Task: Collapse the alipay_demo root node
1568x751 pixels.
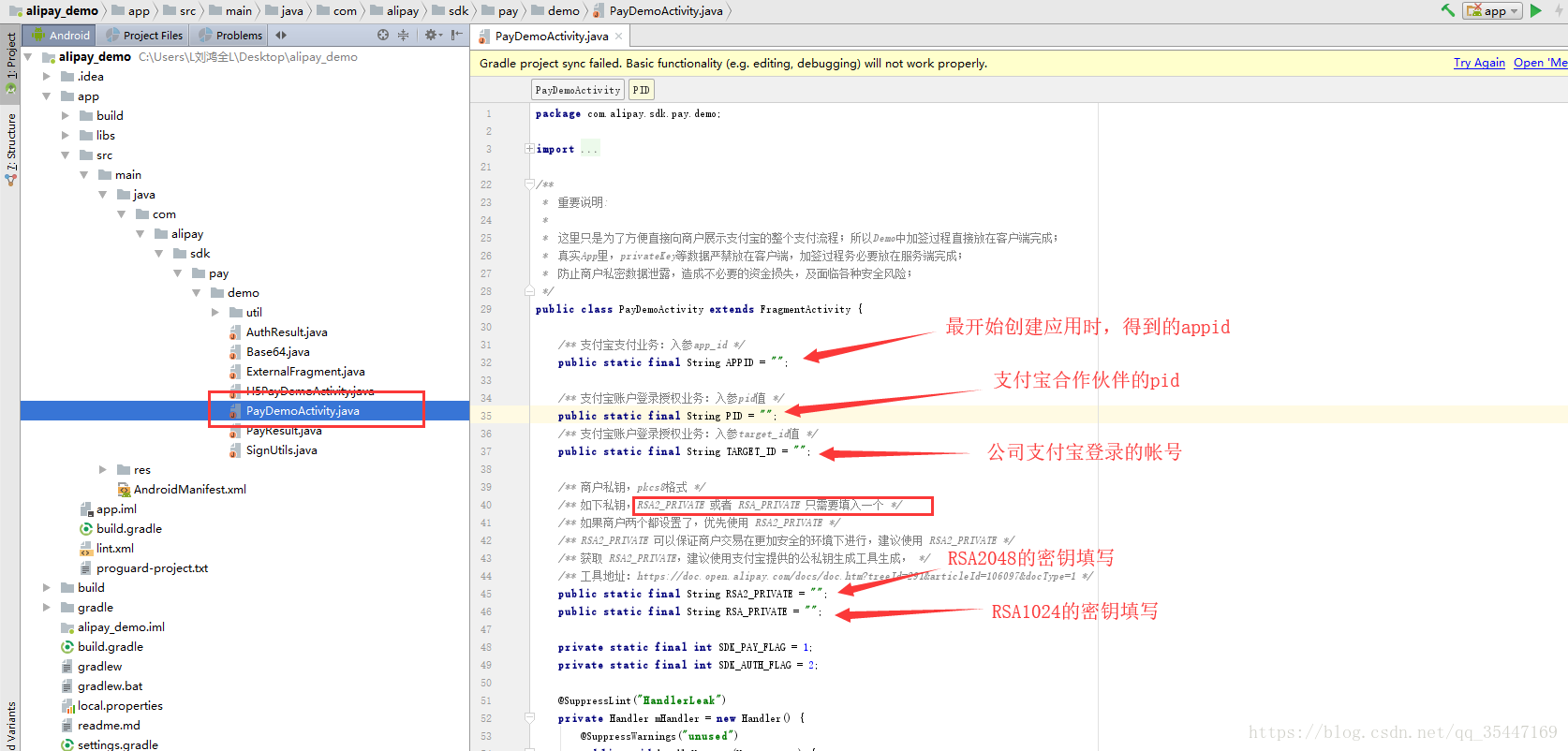Action: pos(28,57)
